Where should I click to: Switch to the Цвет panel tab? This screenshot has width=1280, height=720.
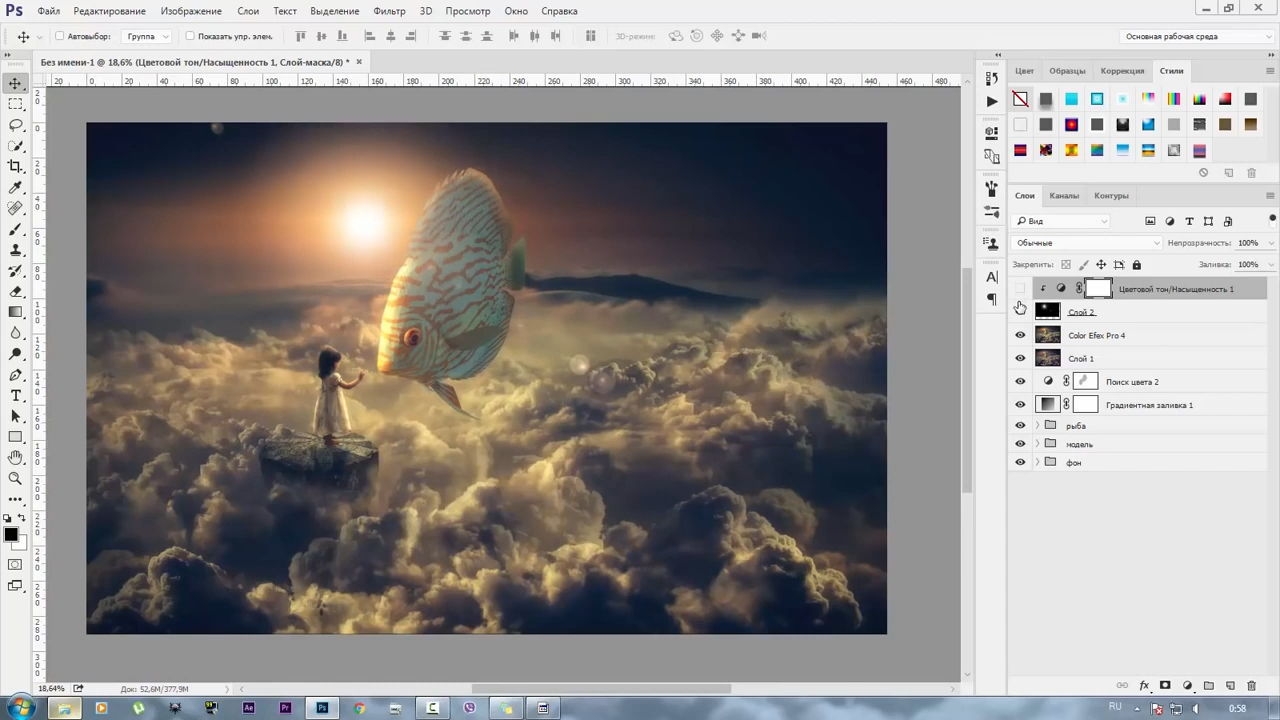pos(1025,71)
